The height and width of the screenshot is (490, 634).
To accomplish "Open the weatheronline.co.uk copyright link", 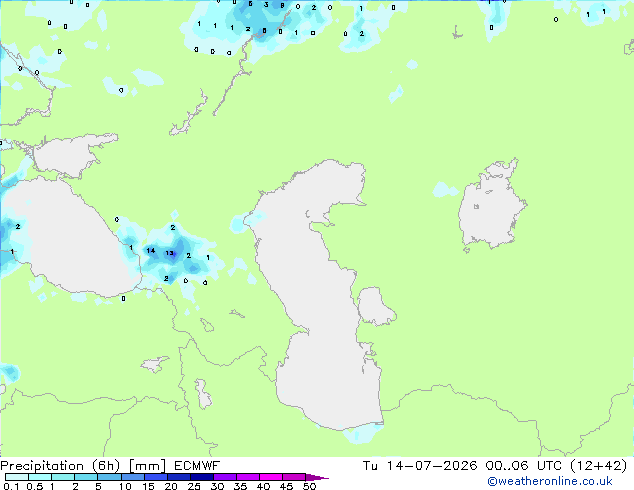I will point(550,481).
